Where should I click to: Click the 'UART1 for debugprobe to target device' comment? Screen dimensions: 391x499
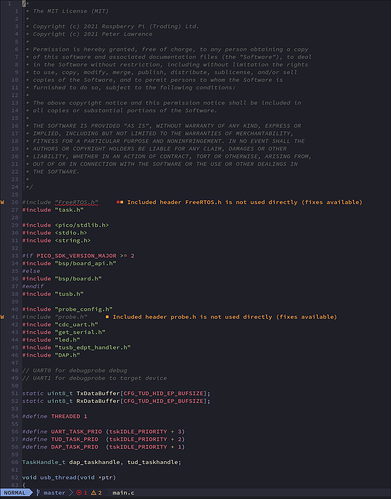point(95,378)
